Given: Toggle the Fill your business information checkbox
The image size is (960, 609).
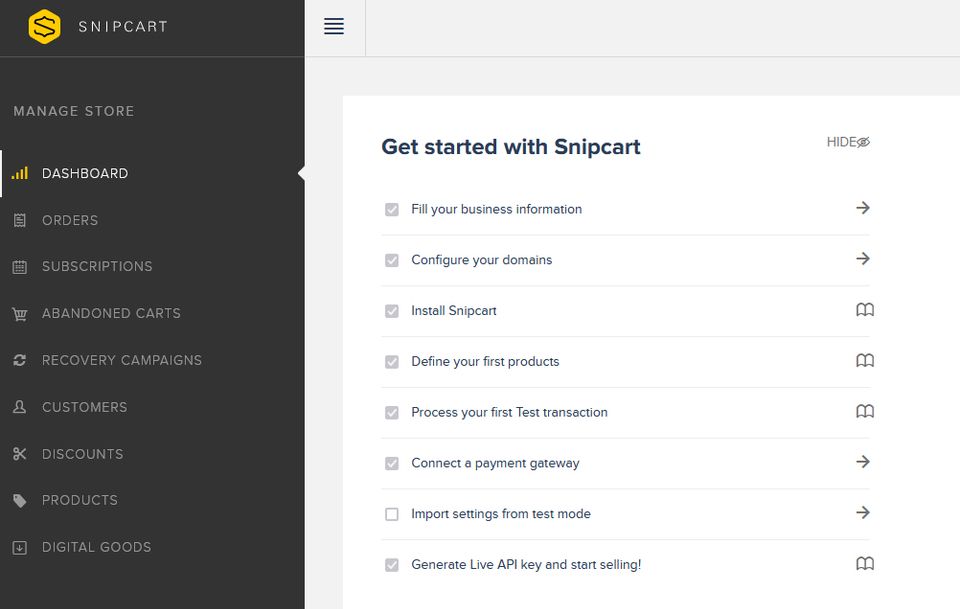Looking at the screenshot, I should point(391,209).
